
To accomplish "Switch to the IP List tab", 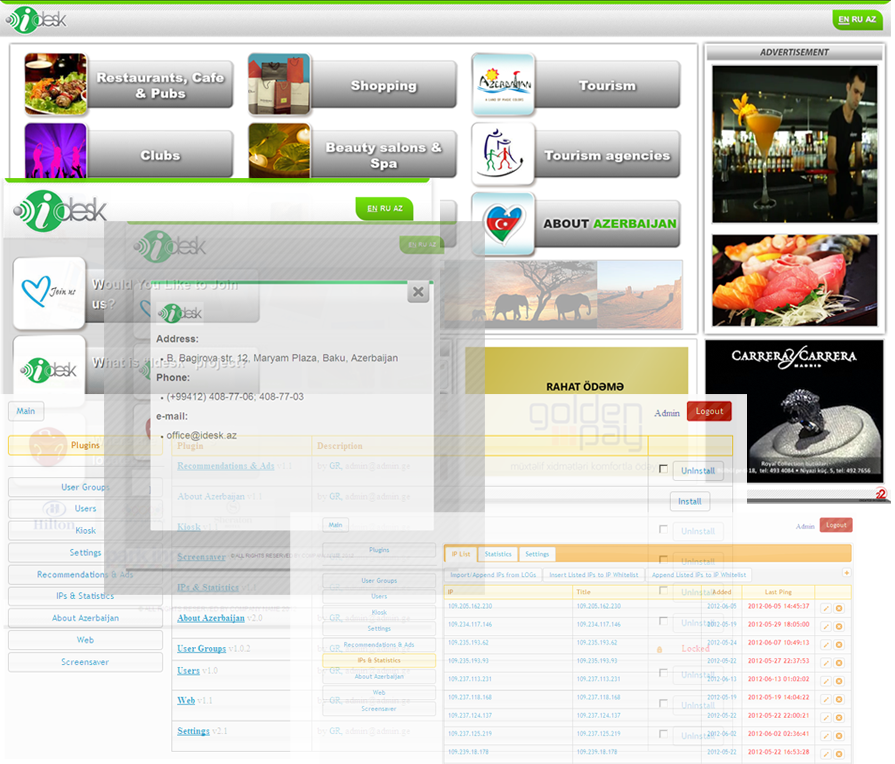I will [461, 554].
